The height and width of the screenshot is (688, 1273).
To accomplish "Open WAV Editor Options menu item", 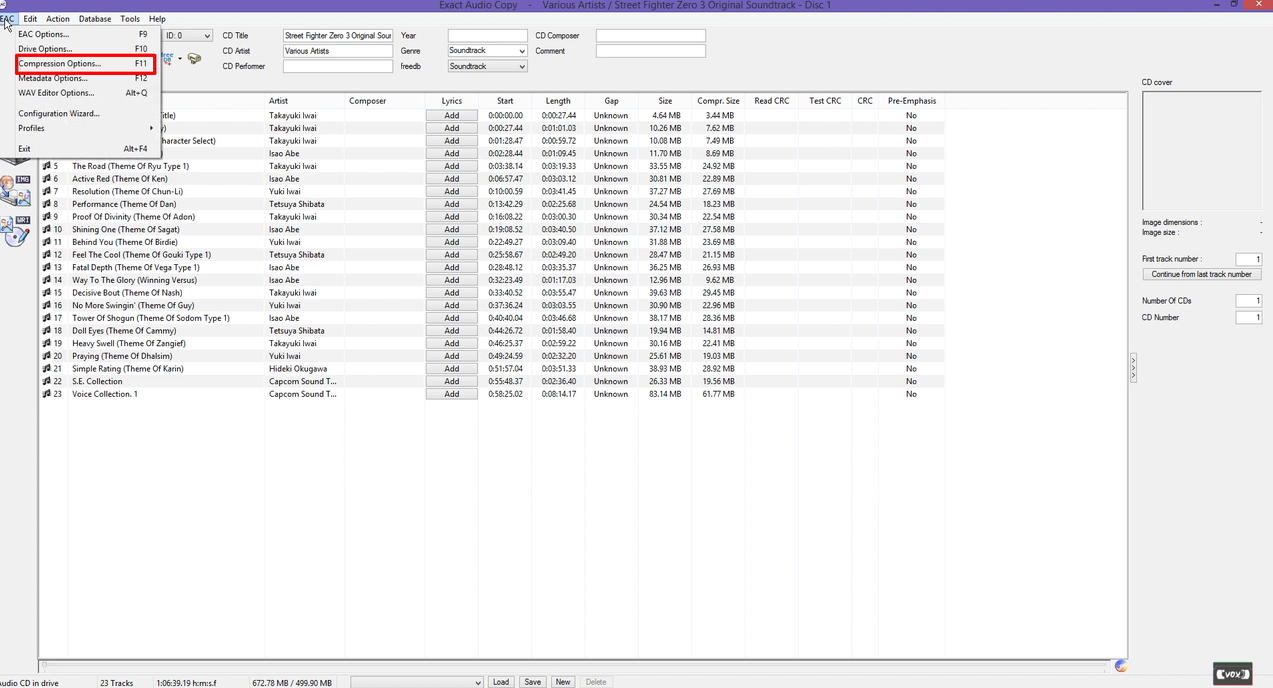I will 84,93.
